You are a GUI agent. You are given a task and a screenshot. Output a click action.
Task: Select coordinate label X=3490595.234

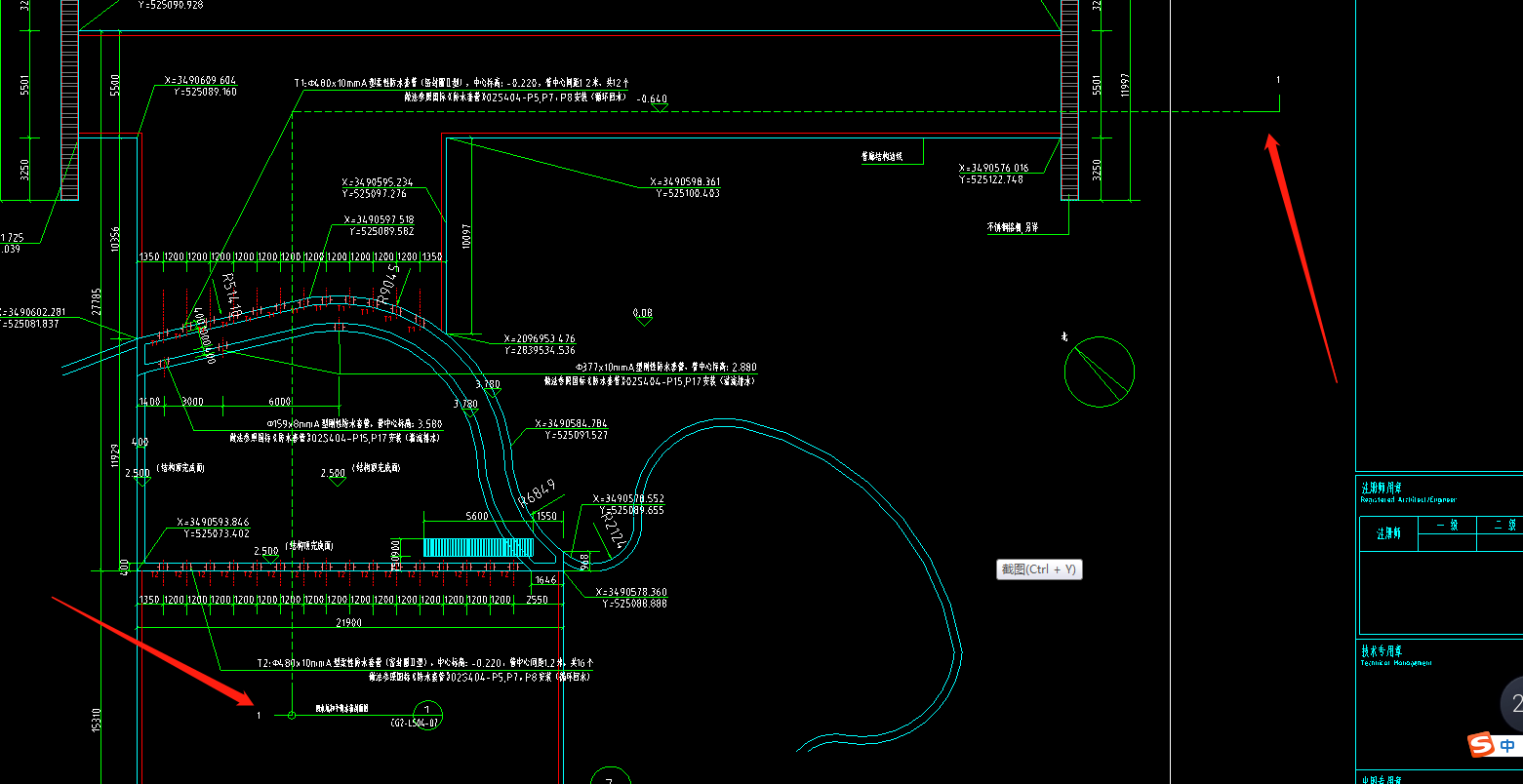click(x=378, y=182)
